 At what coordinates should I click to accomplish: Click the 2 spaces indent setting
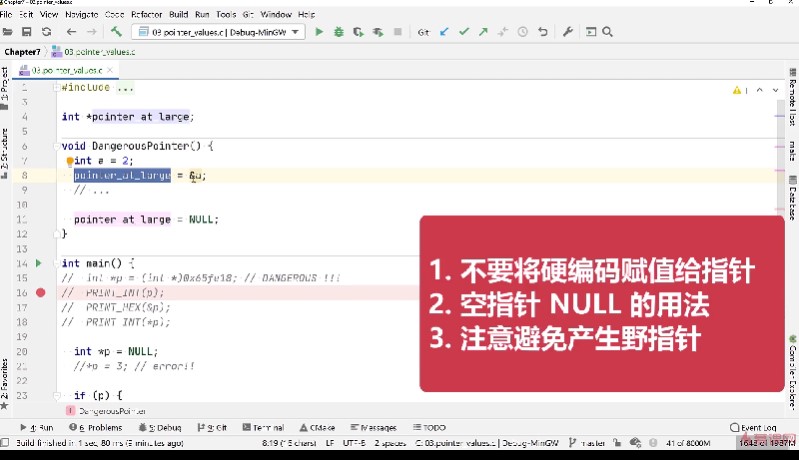tap(390, 443)
